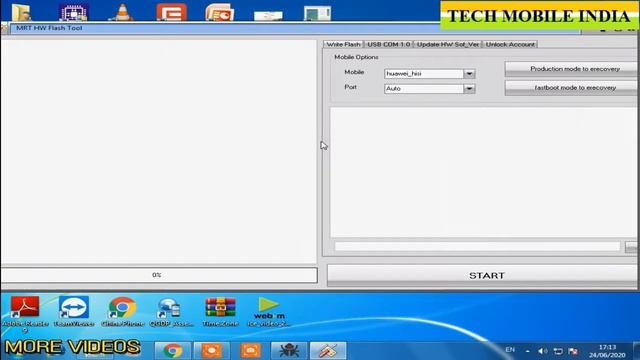Viewport: 640px width, 360px height.
Task: Open the Chrome desktop shortcut
Action: [122, 312]
